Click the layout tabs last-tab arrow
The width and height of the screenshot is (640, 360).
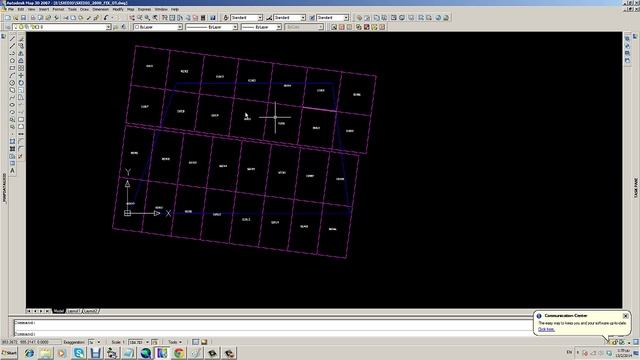point(47,311)
